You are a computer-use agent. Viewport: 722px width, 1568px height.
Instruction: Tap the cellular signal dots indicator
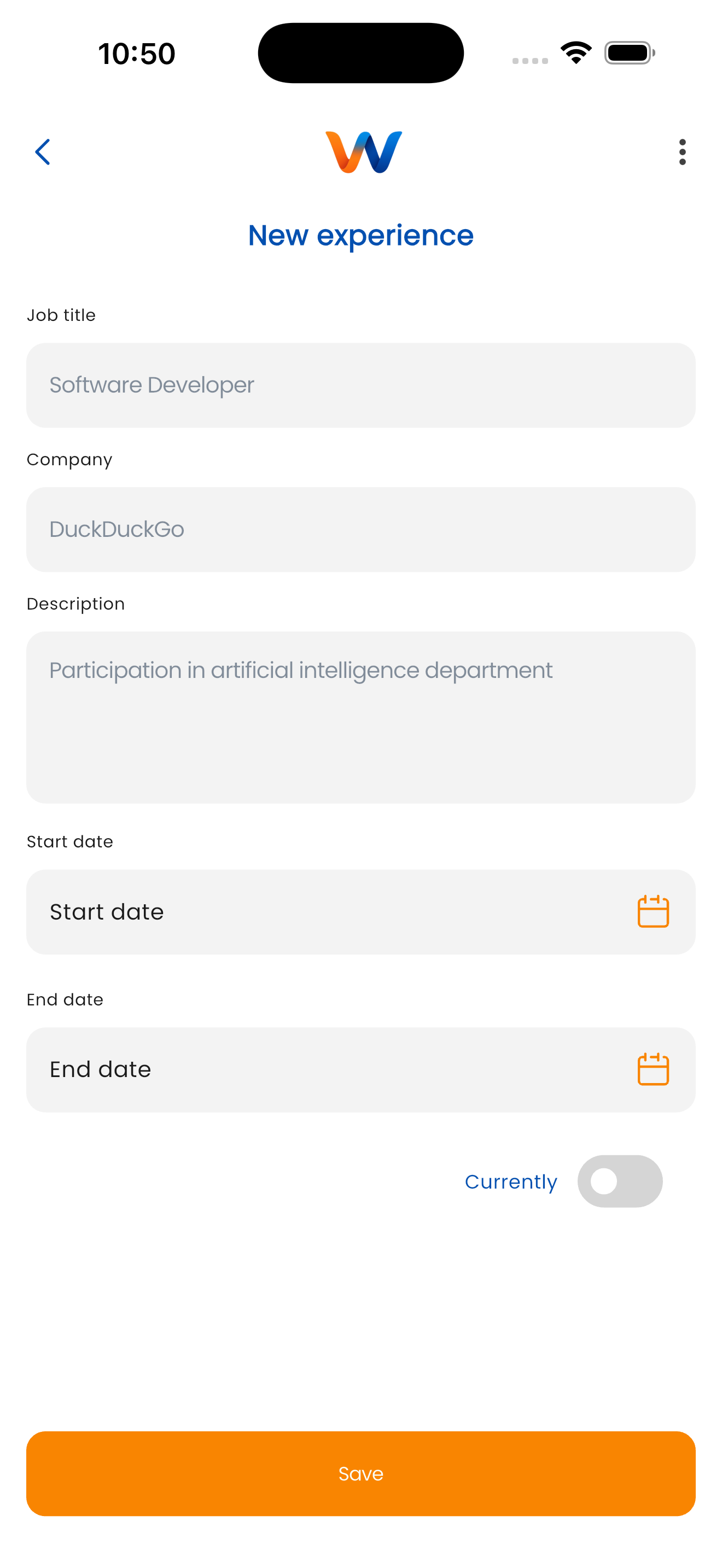coord(529,60)
